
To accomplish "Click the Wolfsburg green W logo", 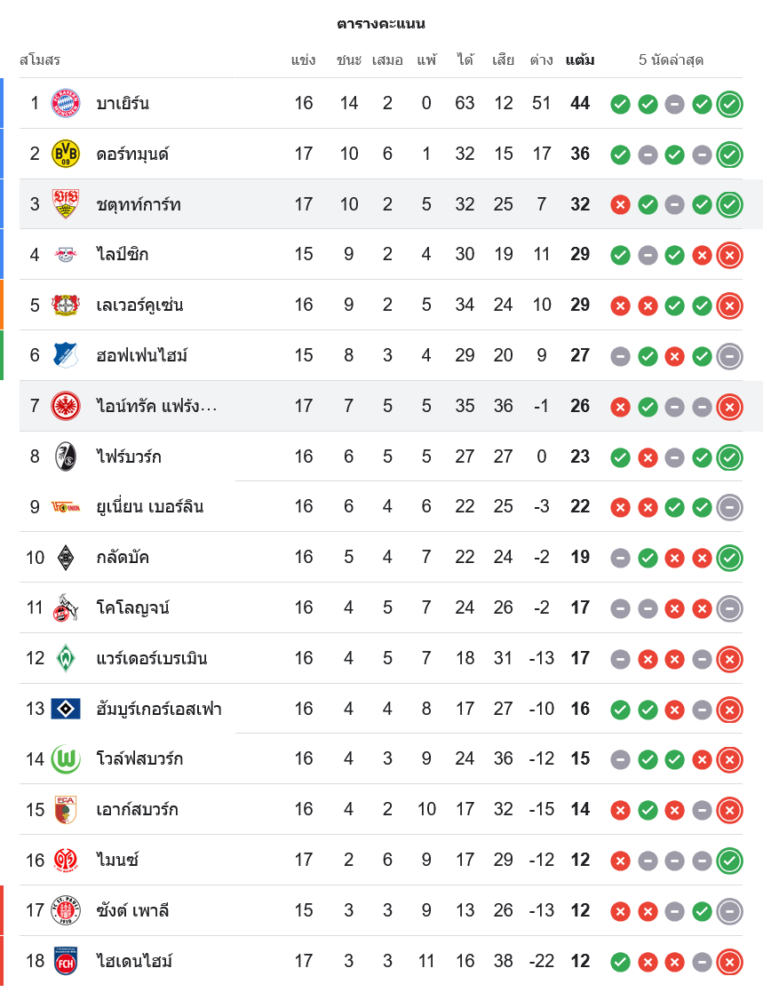I will 65,759.
